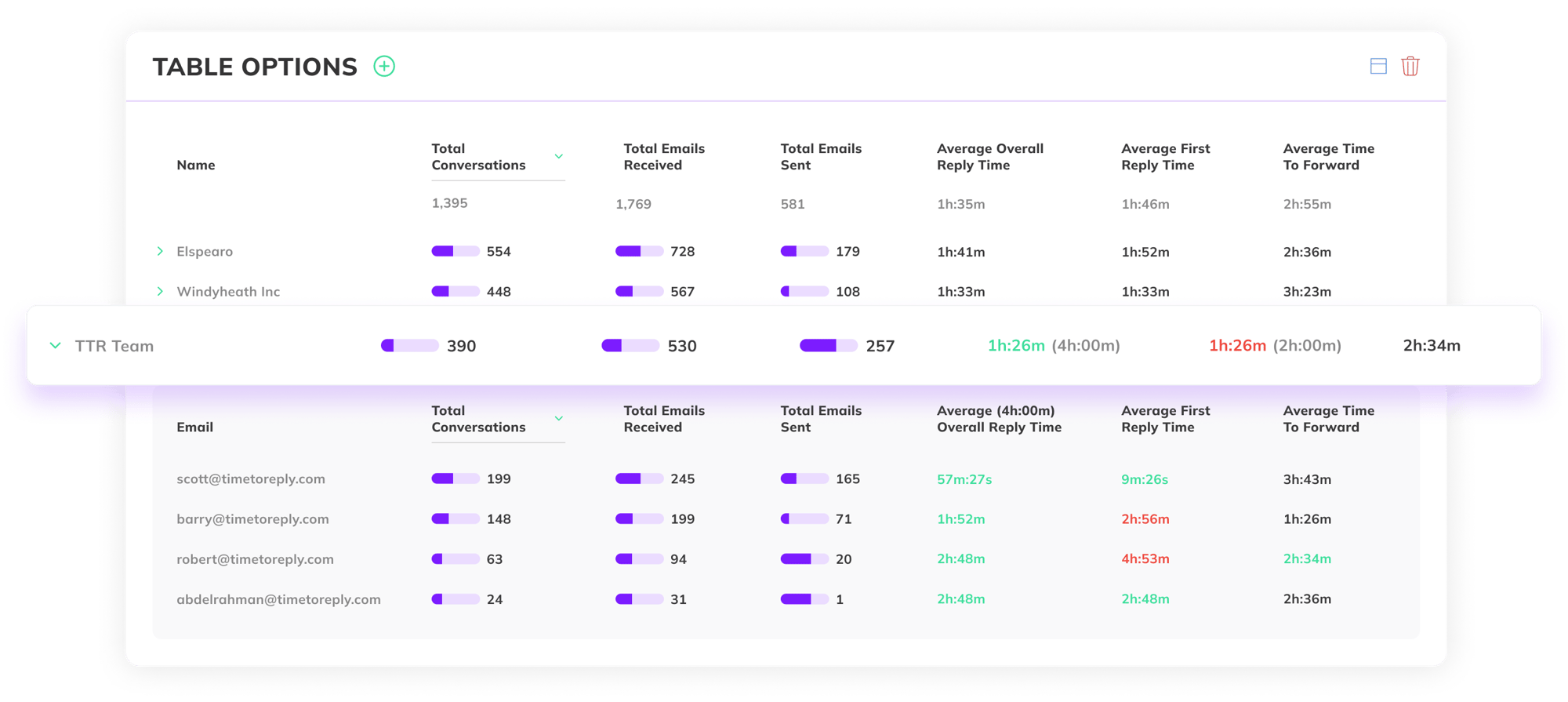Click the top Total Emails Received header
The width and height of the screenshot is (1568, 702).
tap(664, 157)
